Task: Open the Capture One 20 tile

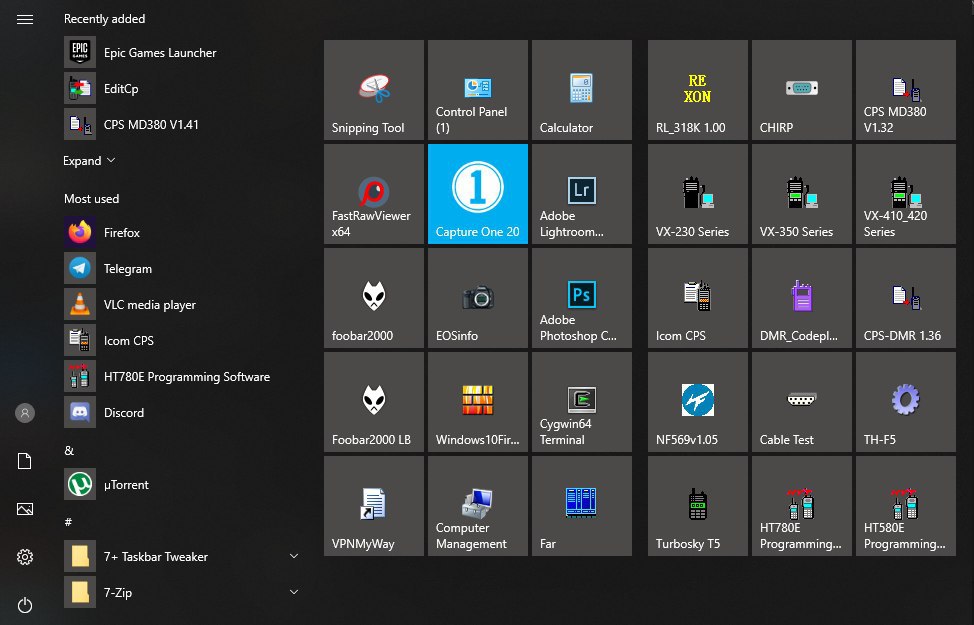Action: point(478,194)
